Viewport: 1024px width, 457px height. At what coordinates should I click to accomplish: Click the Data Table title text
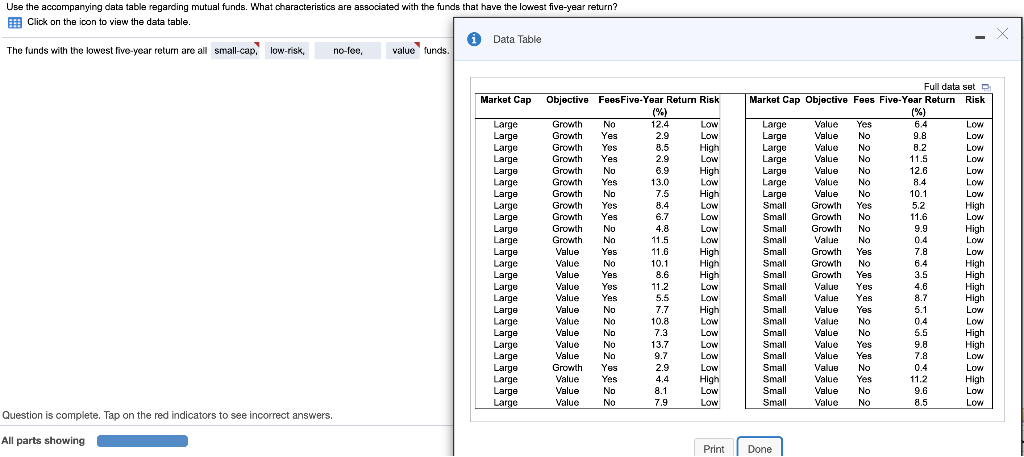pyautogui.click(x=517, y=39)
